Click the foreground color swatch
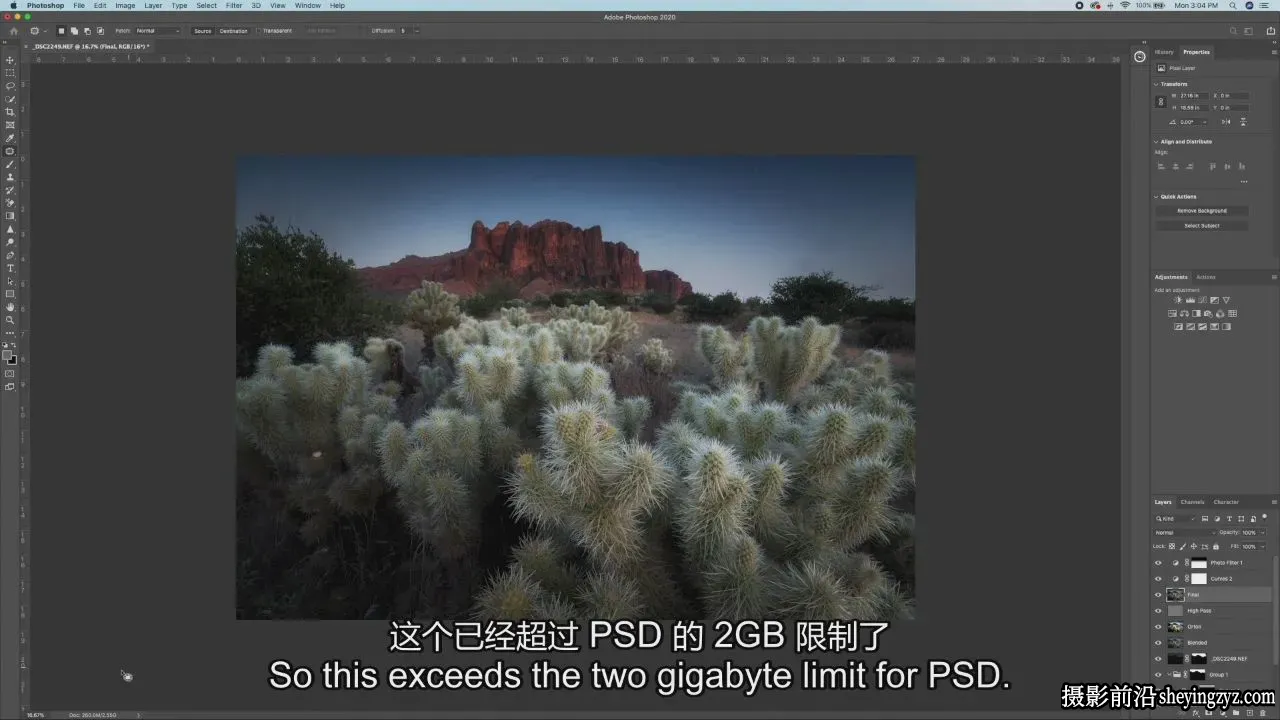 (x=7, y=355)
